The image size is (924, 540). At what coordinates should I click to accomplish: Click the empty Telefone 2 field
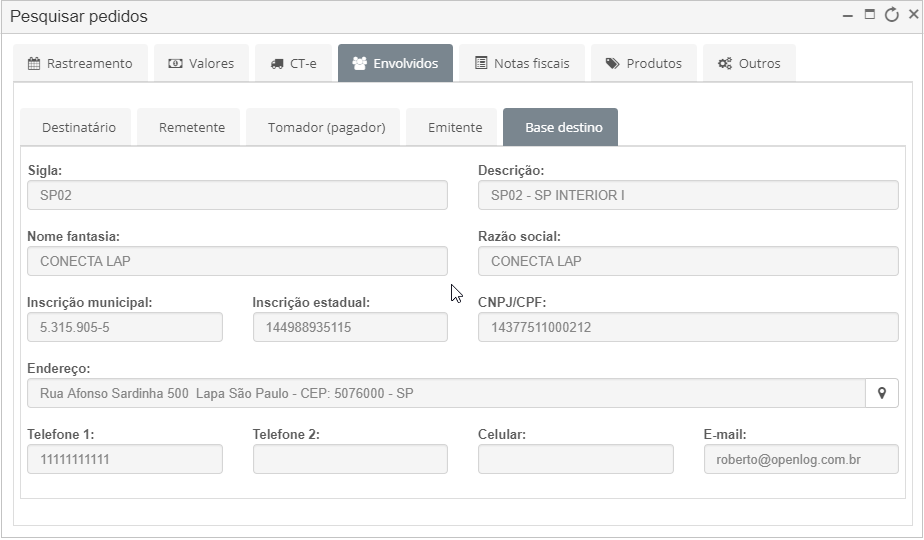click(x=350, y=459)
